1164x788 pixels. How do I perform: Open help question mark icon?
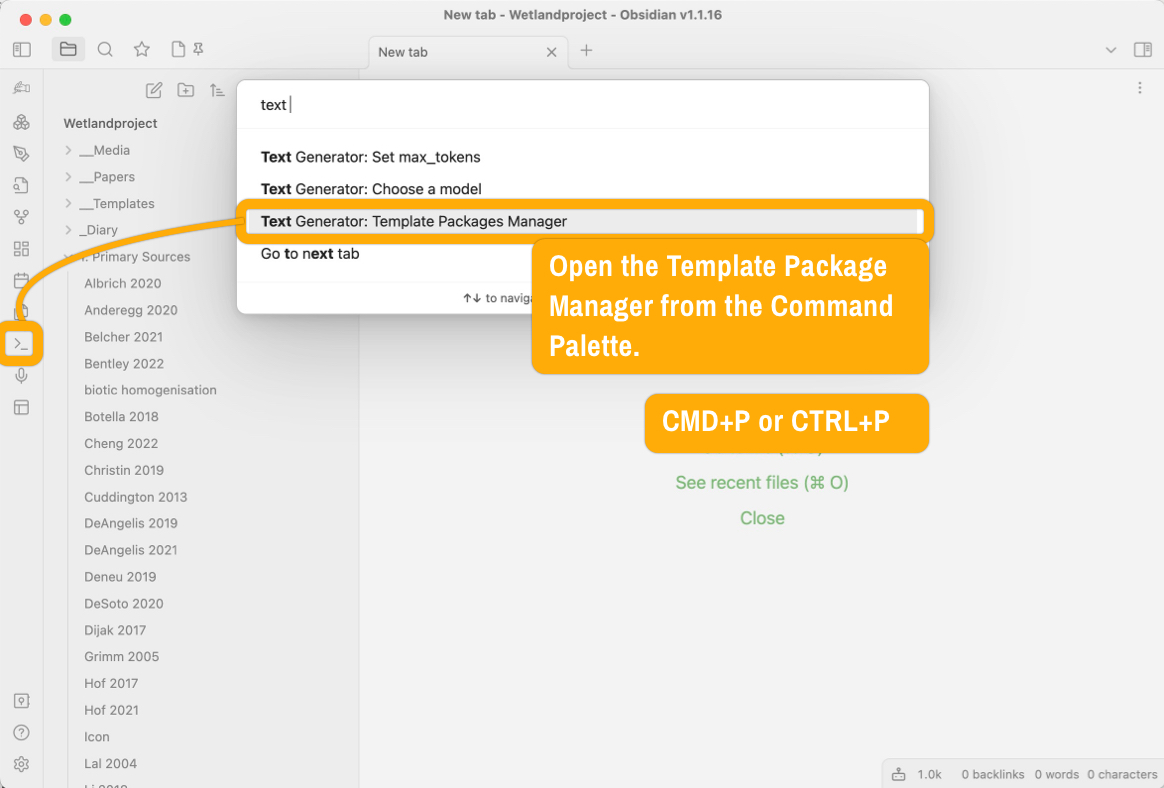pos(22,733)
